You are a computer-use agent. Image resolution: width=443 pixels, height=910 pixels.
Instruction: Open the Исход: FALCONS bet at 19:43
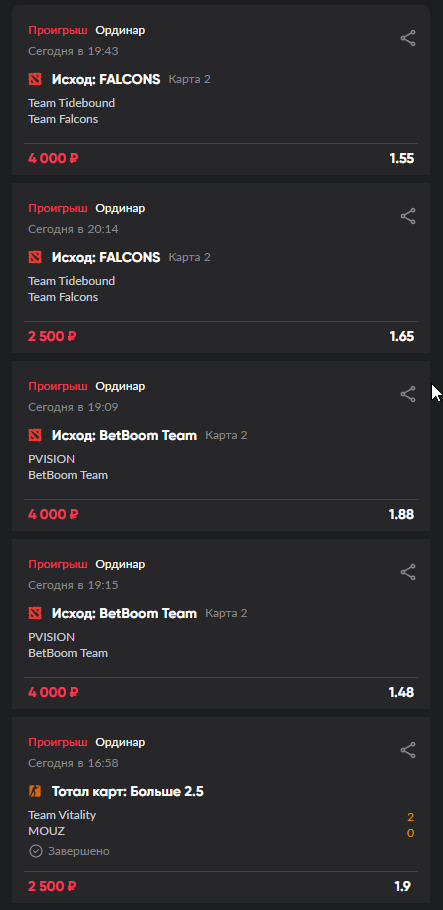pyautogui.click(x=106, y=80)
